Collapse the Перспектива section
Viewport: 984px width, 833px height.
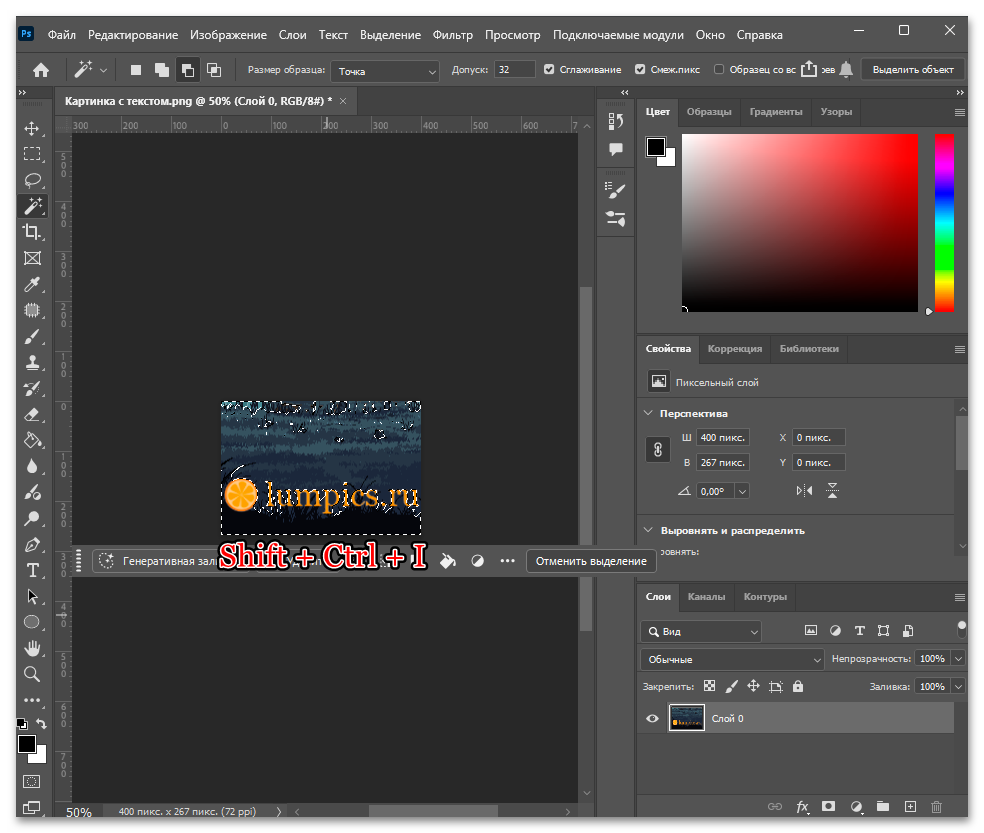(x=648, y=413)
